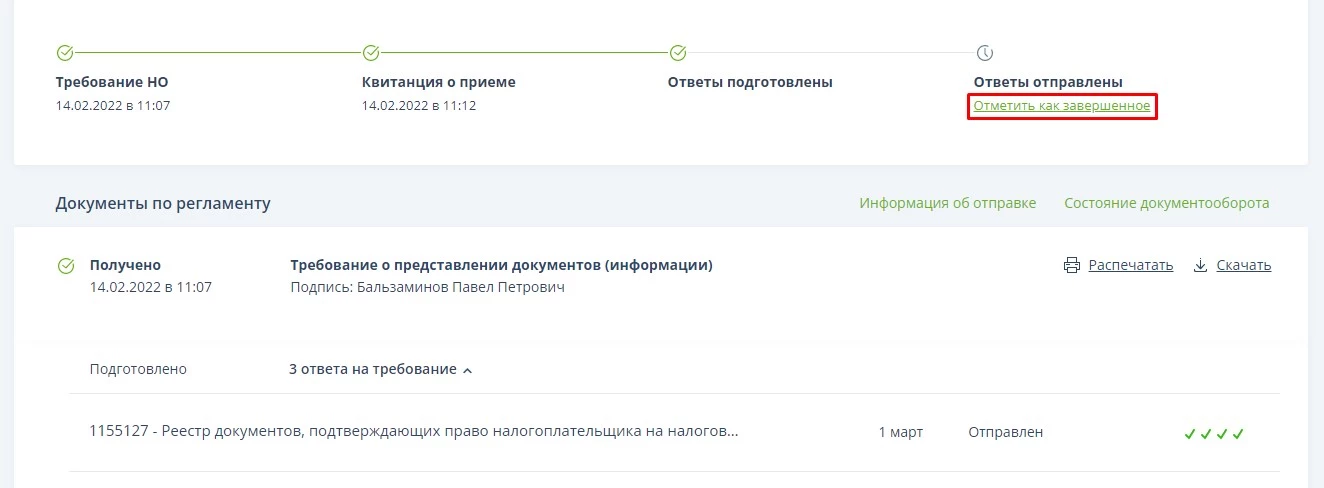Click the clock icon above "Ответы отправлены"
Screen dimensions: 1324x488
tap(984, 53)
